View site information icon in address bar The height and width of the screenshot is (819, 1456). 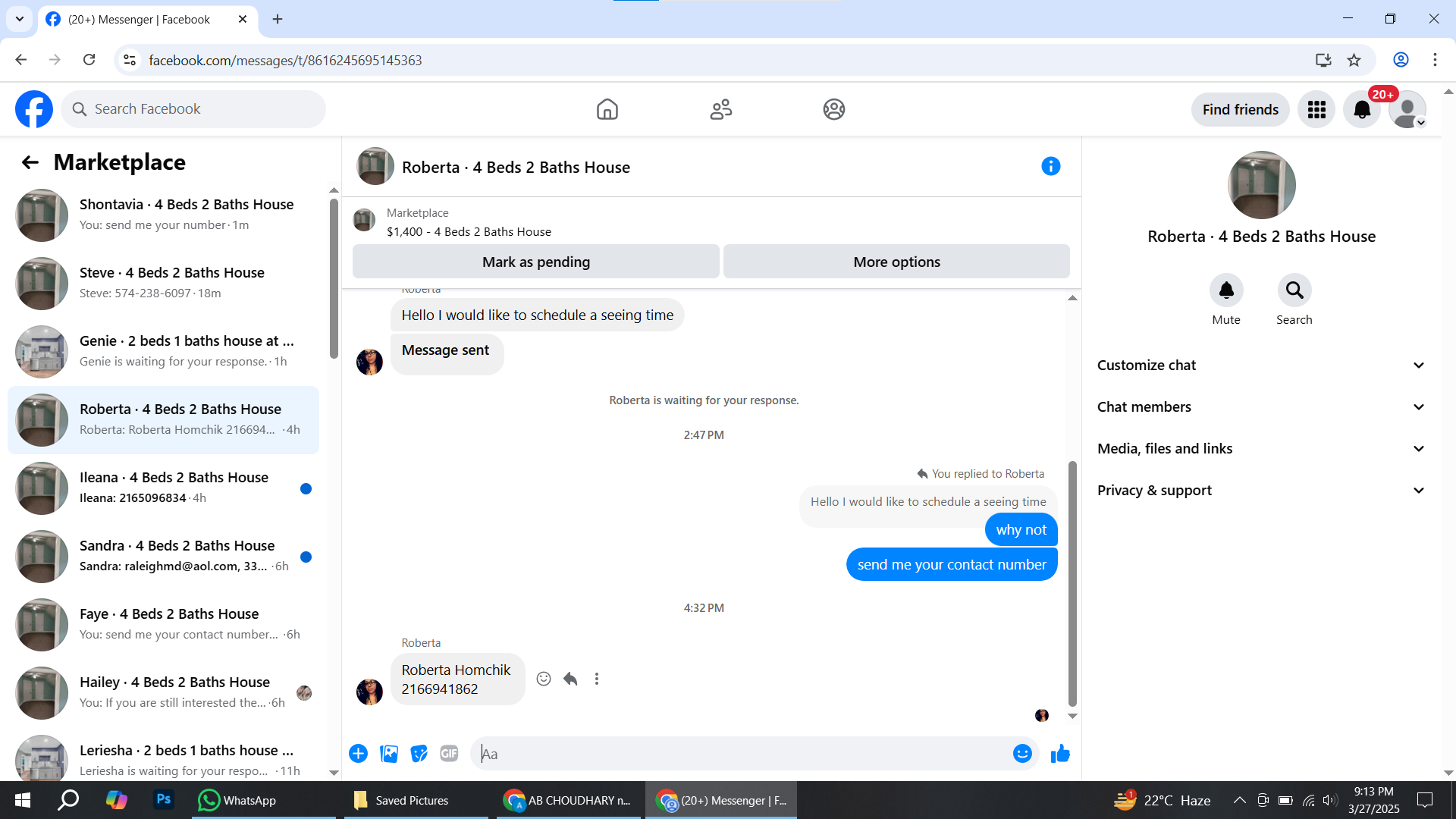(130, 60)
